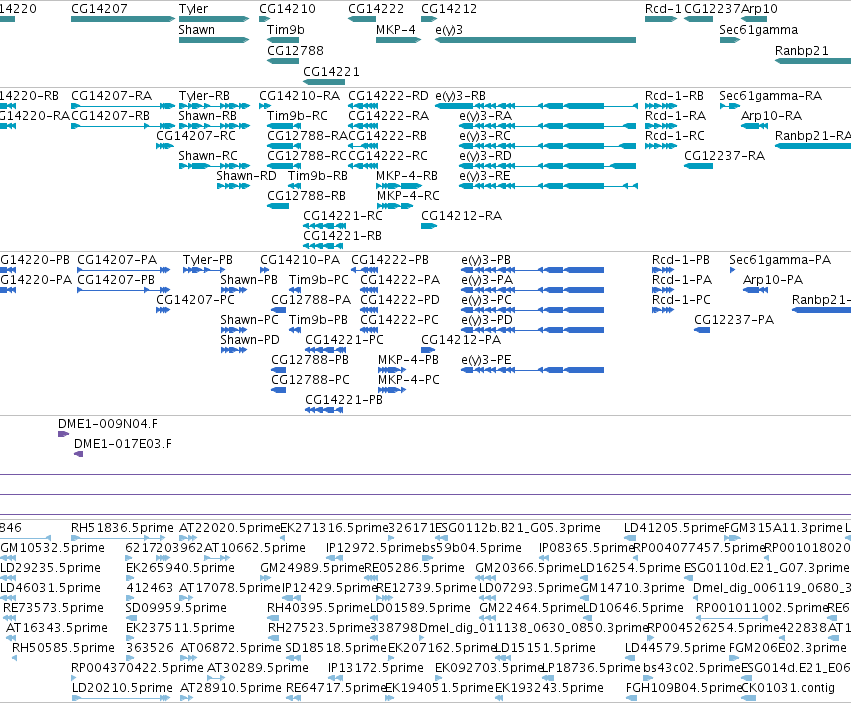The width and height of the screenshot is (851, 703).
Task: Click the CG14207 gene label
Action: 99,9
